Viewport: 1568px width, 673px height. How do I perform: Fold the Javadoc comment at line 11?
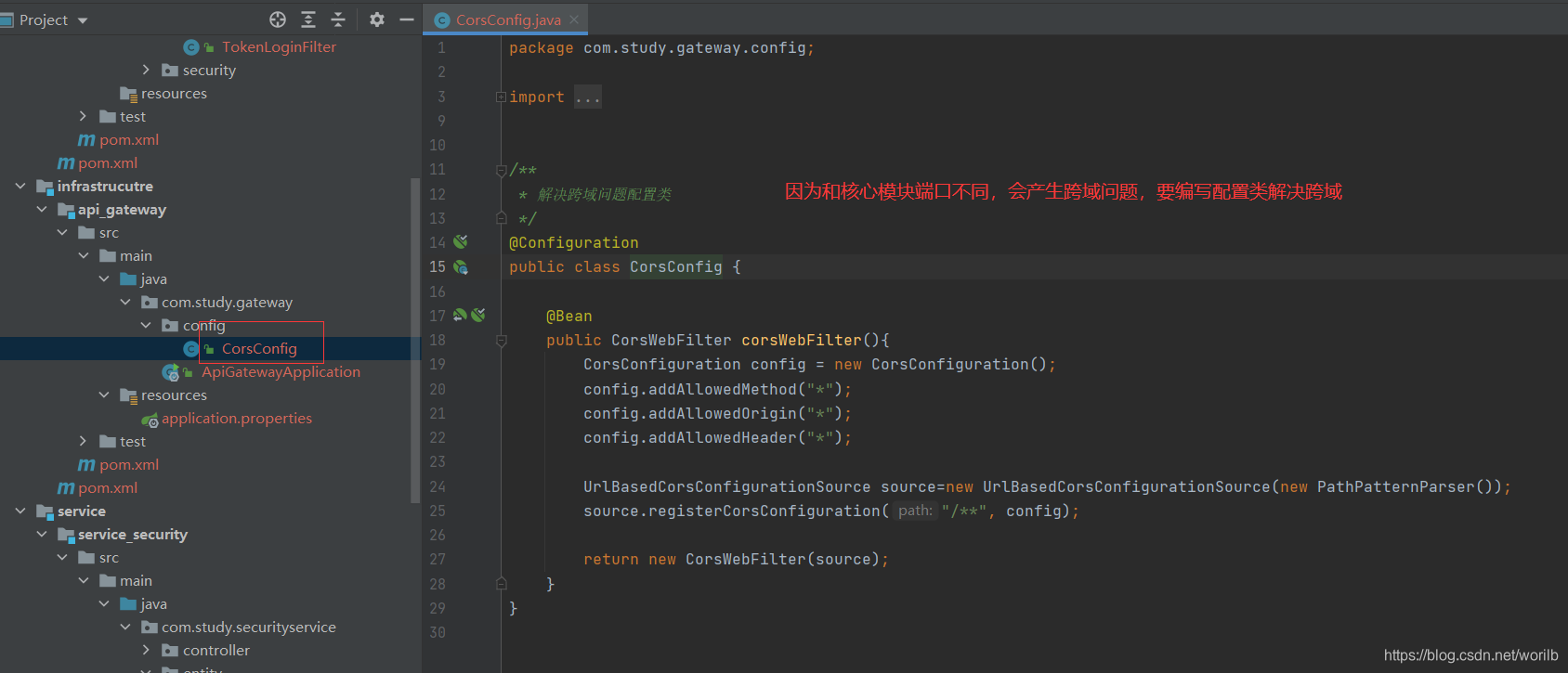coord(502,170)
